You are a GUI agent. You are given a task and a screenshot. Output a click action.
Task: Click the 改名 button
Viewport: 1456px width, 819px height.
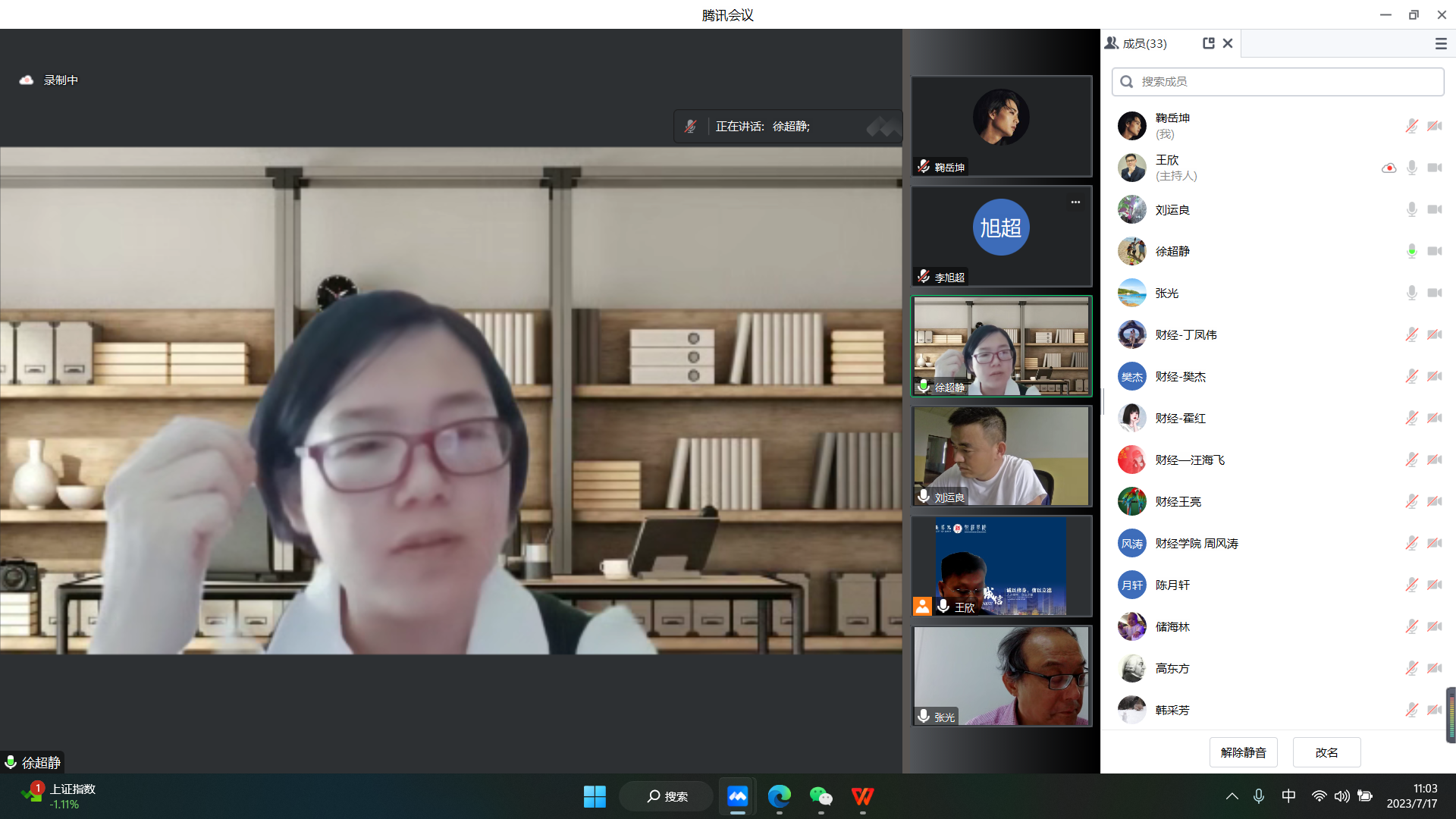coord(1326,752)
